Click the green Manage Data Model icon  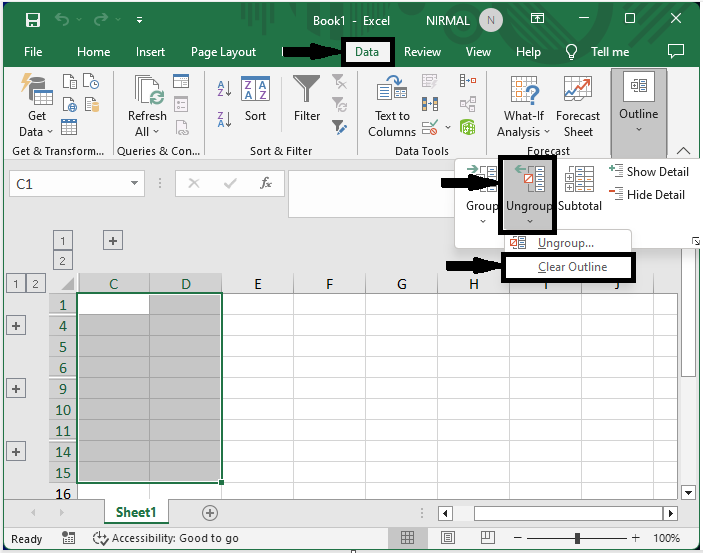468,127
